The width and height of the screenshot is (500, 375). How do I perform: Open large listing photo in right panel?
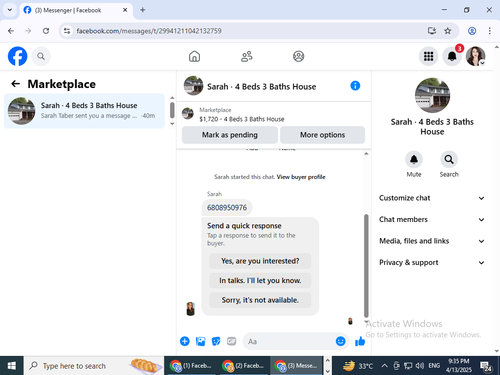click(x=432, y=95)
